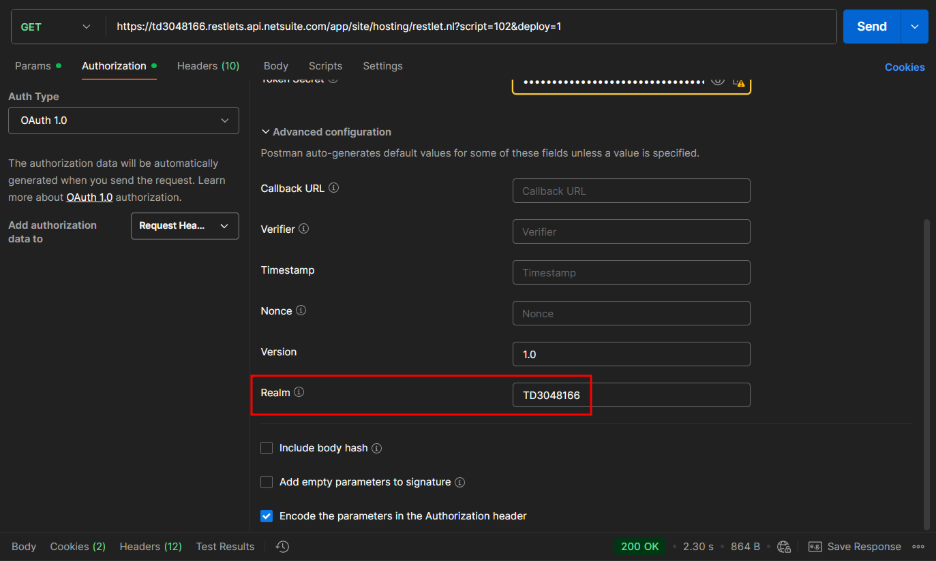This screenshot has height=561, width=936.
Task: Open the Scripts tab
Action: point(325,66)
